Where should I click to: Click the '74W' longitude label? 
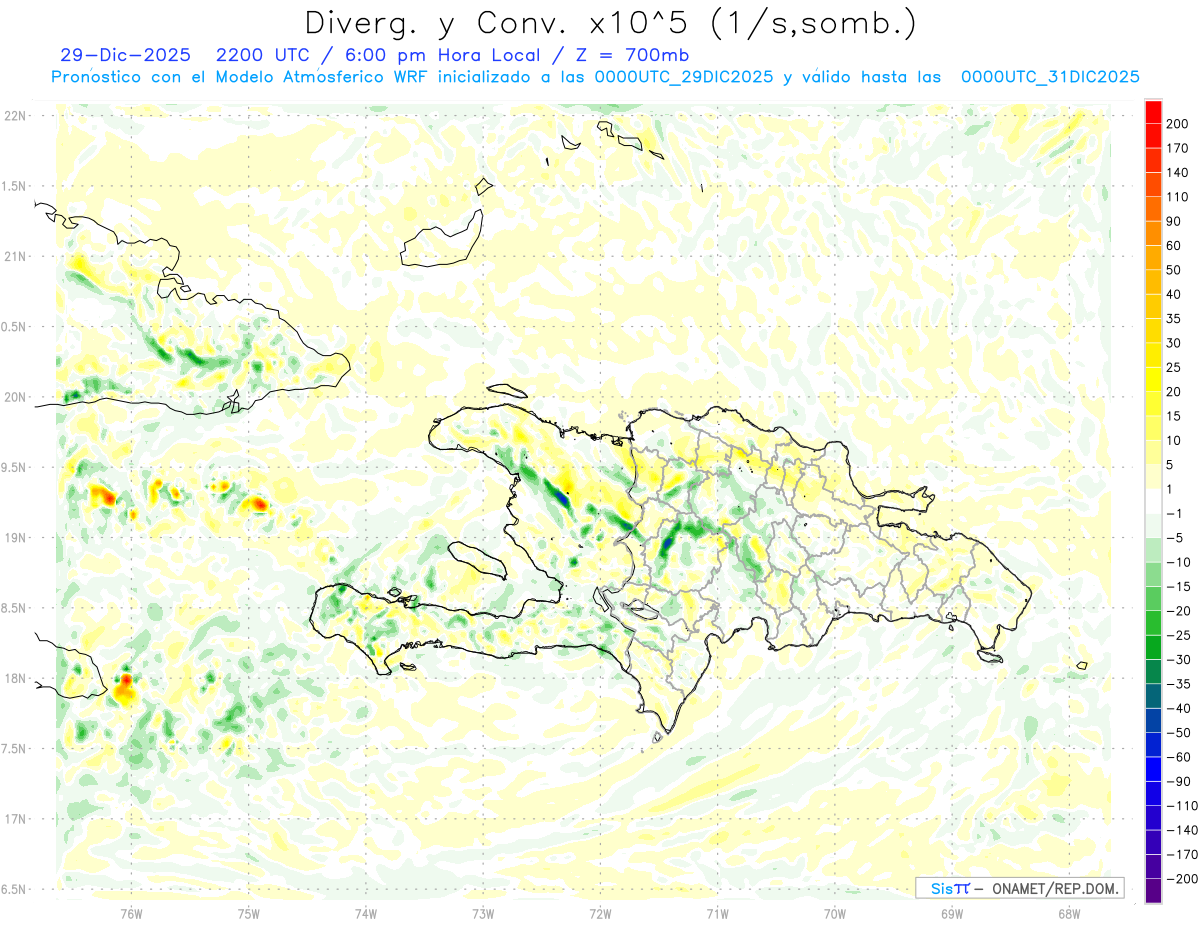pos(366,913)
